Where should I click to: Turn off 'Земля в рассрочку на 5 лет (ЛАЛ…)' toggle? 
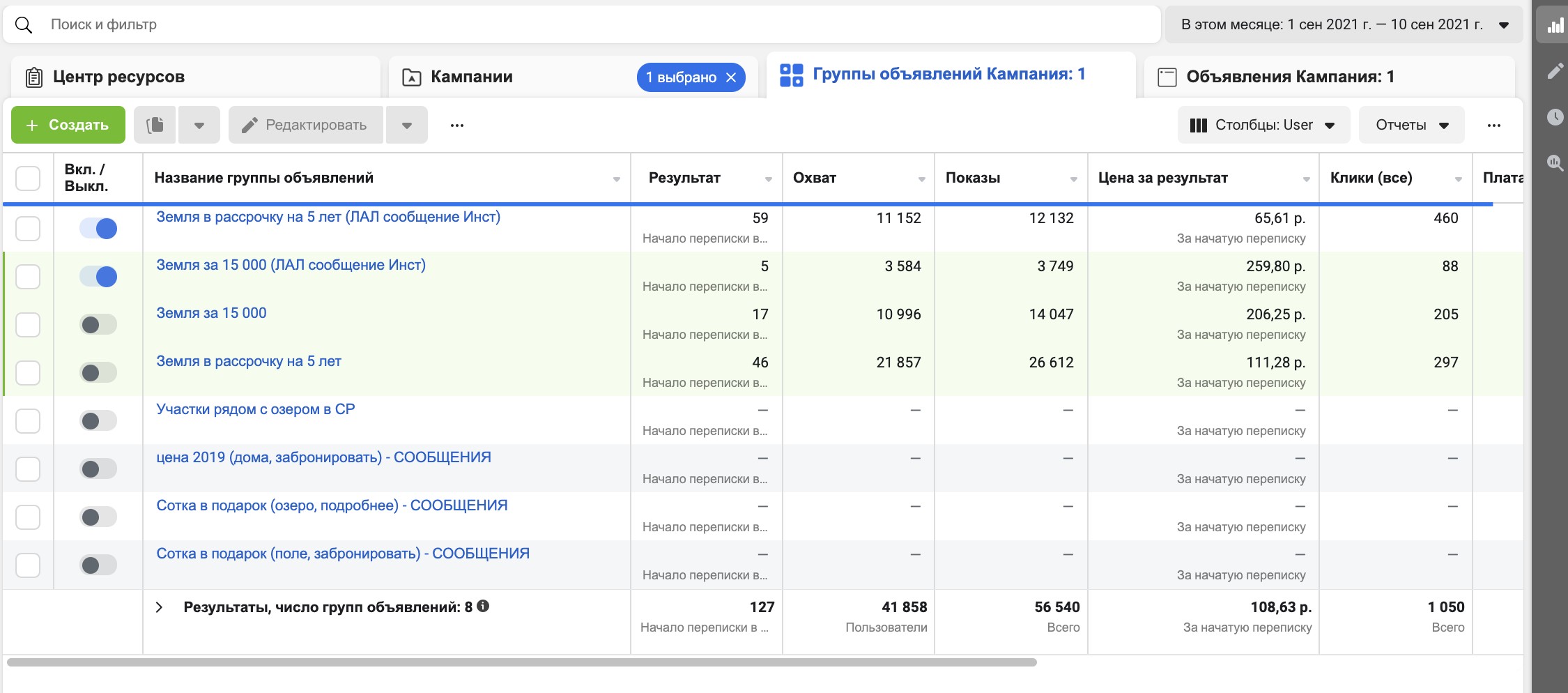pyautogui.click(x=98, y=228)
